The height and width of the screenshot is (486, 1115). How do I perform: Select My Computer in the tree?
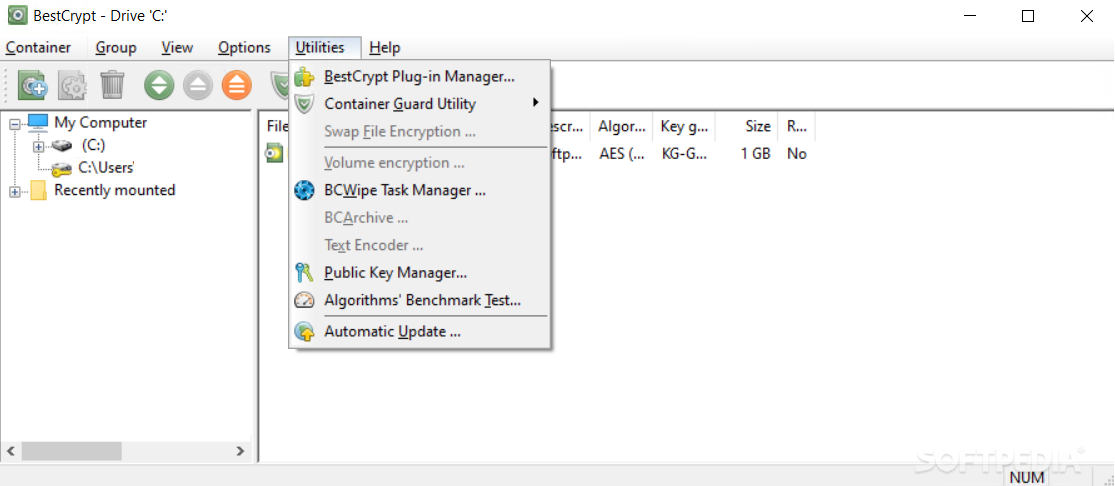coord(100,122)
